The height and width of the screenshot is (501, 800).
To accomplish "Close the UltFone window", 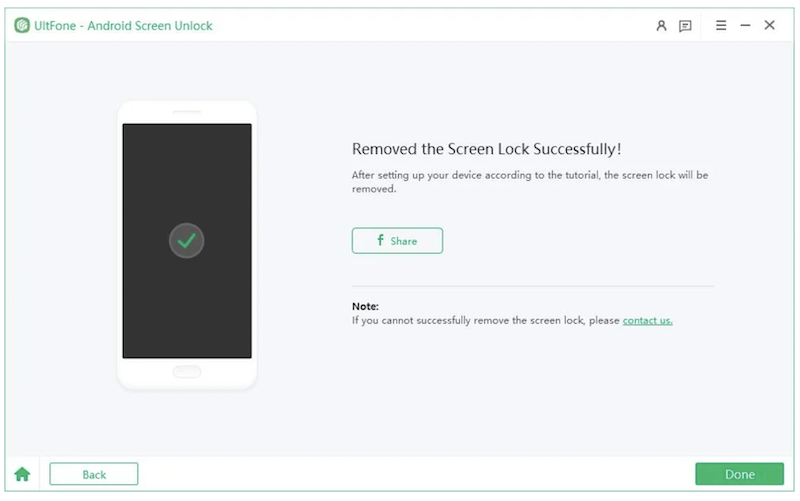I will [769, 26].
